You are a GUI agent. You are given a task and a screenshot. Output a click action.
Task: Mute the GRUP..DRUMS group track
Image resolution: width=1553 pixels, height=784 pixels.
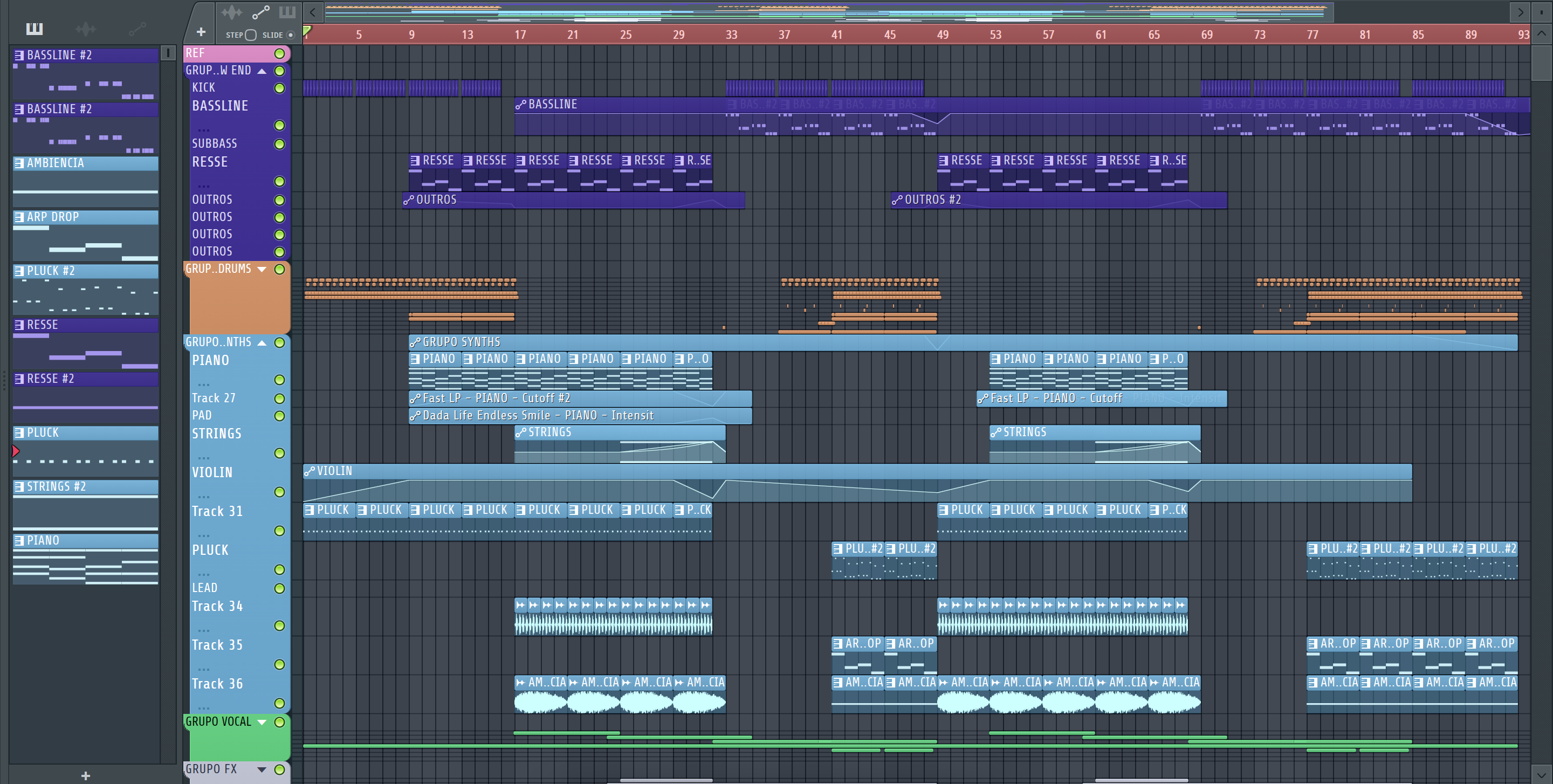tap(279, 270)
